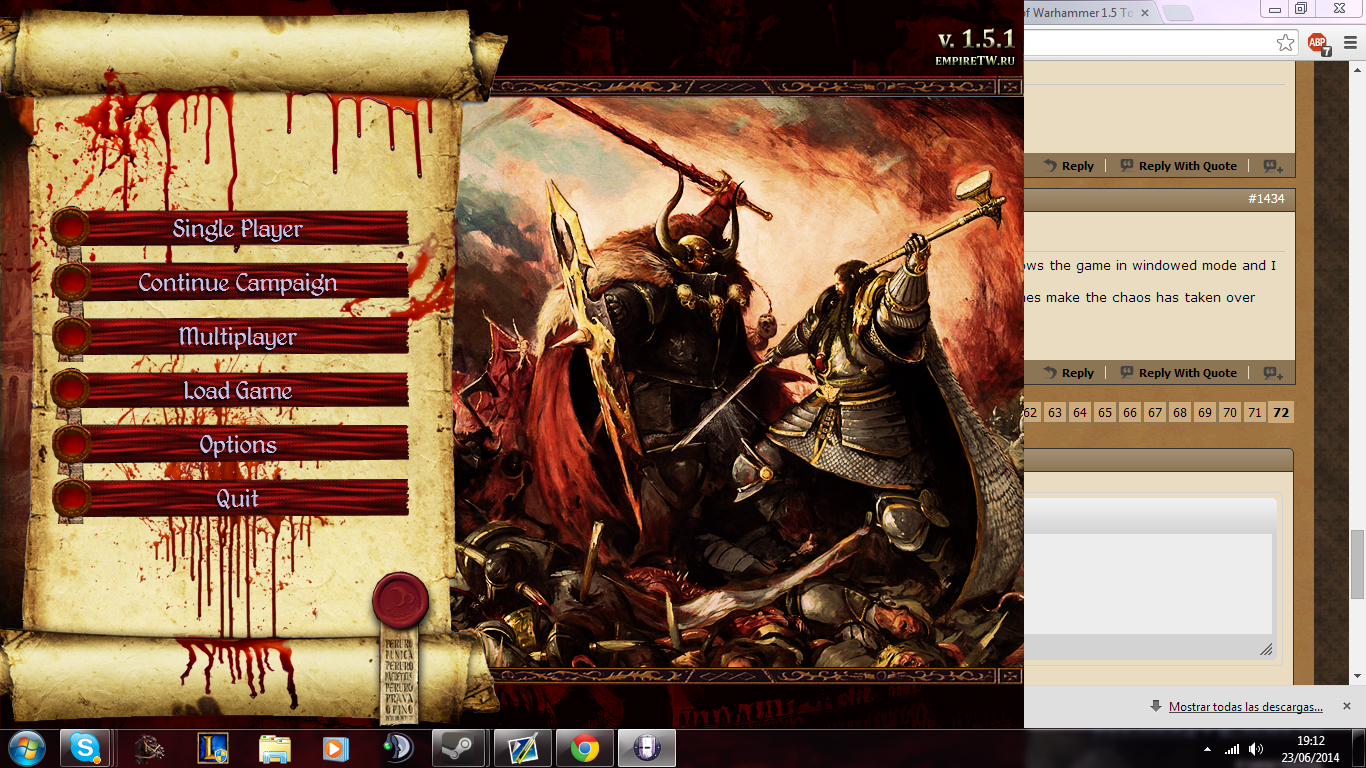Go to forum page 66
Screen dimensions: 1366x768
pyautogui.click(x=1130, y=412)
